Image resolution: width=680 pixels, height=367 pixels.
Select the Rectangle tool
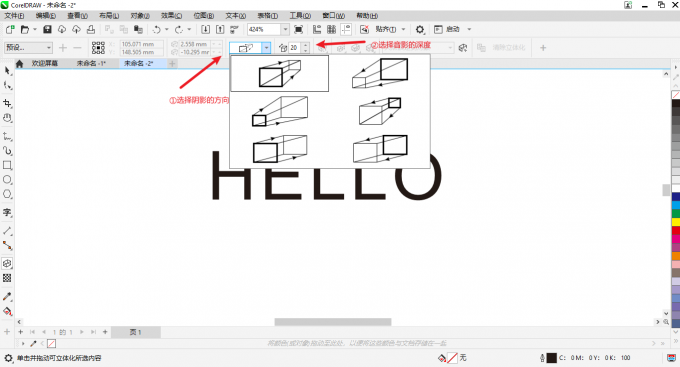point(7,165)
